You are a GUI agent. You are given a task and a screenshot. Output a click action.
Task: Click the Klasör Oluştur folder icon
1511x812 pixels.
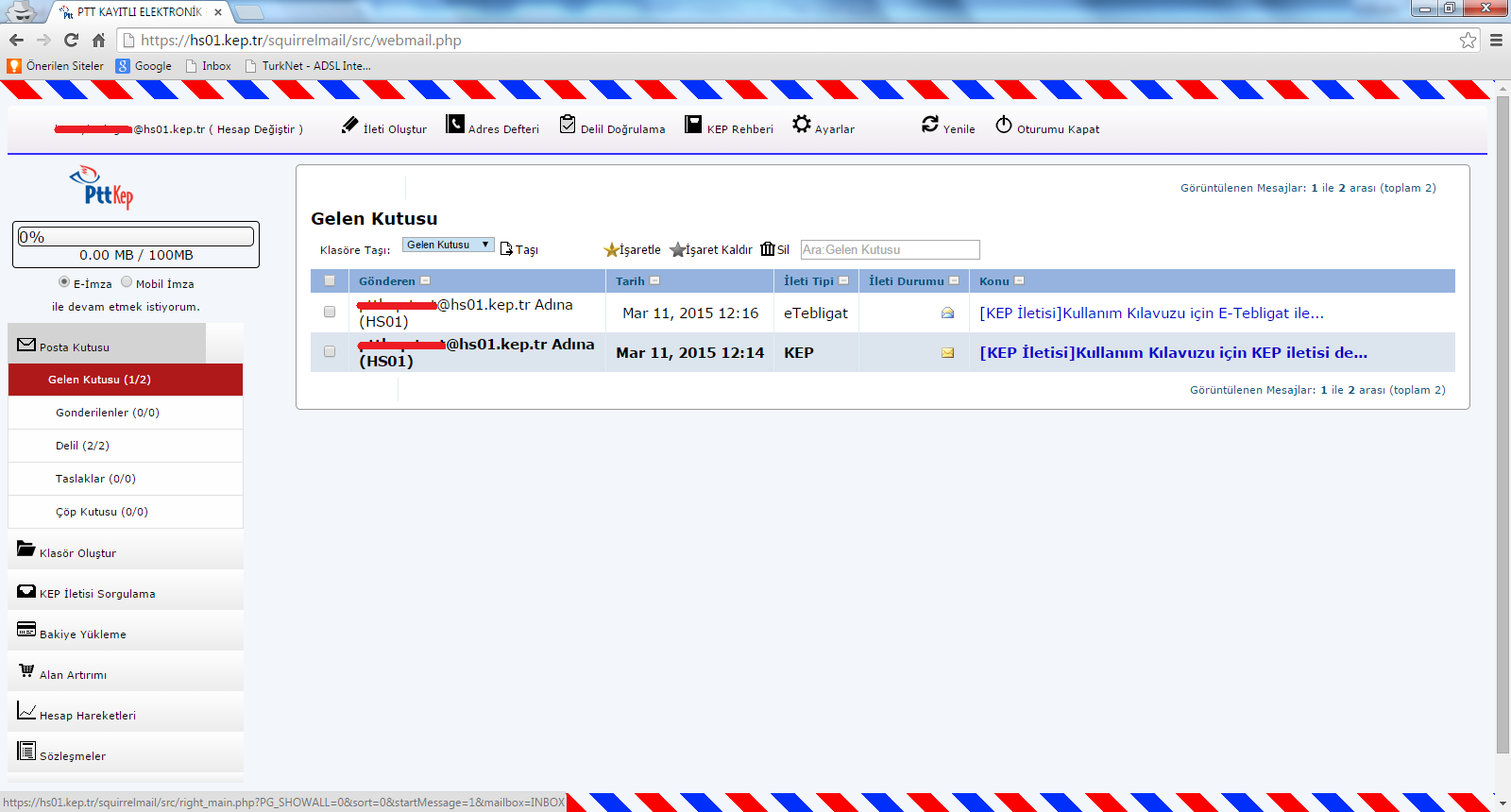(x=26, y=549)
